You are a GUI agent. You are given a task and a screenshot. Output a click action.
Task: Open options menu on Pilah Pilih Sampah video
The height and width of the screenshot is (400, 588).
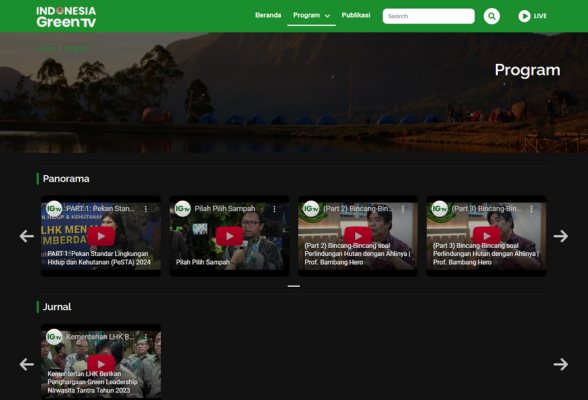click(274, 209)
